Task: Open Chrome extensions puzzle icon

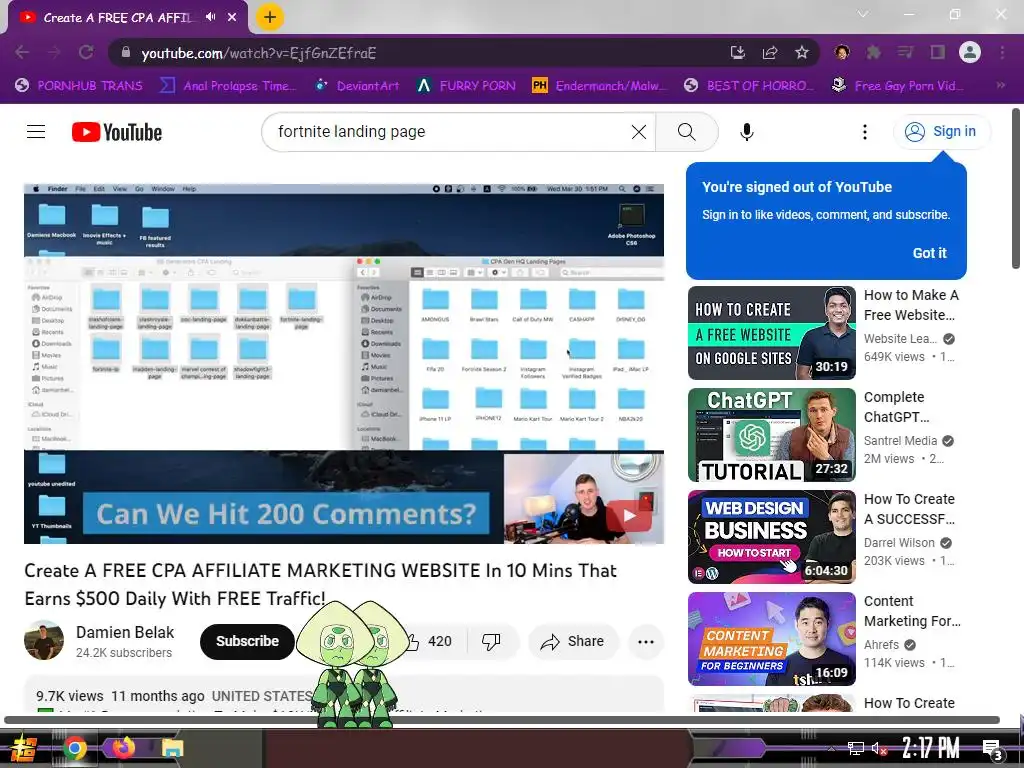Action: pos(873,52)
